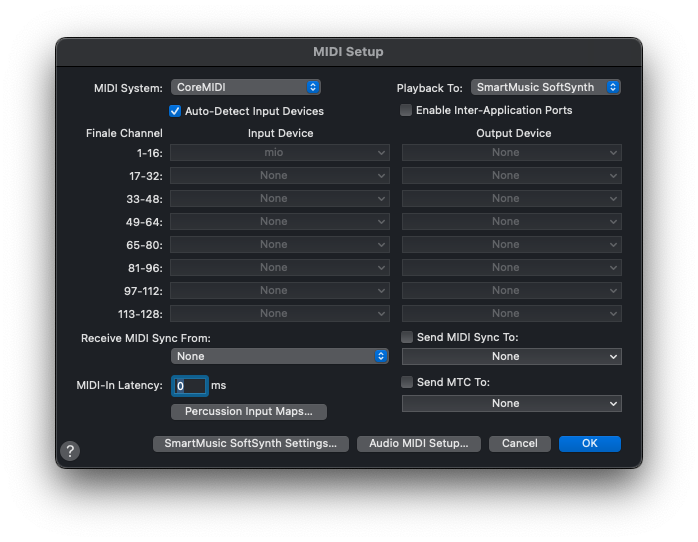
Task: Open output device dropdown for channels 113-128
Action: [512, 313]
